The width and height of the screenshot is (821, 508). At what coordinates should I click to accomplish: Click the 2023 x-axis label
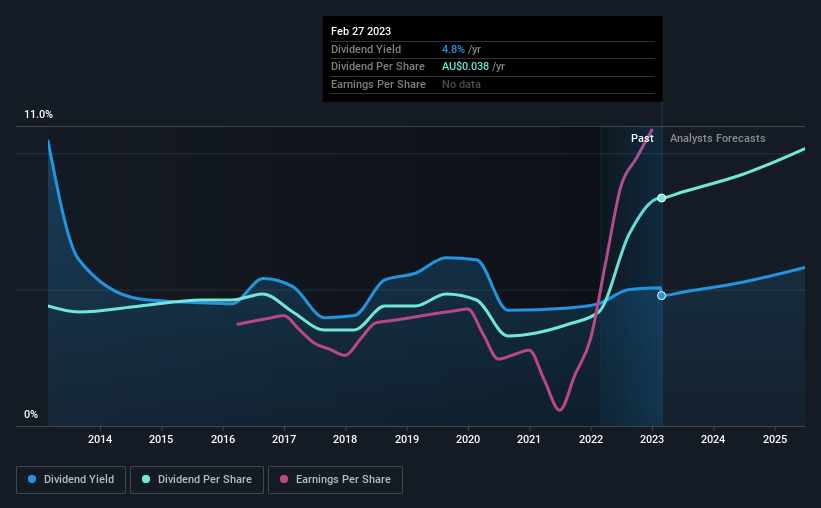(x=652, y=439)
